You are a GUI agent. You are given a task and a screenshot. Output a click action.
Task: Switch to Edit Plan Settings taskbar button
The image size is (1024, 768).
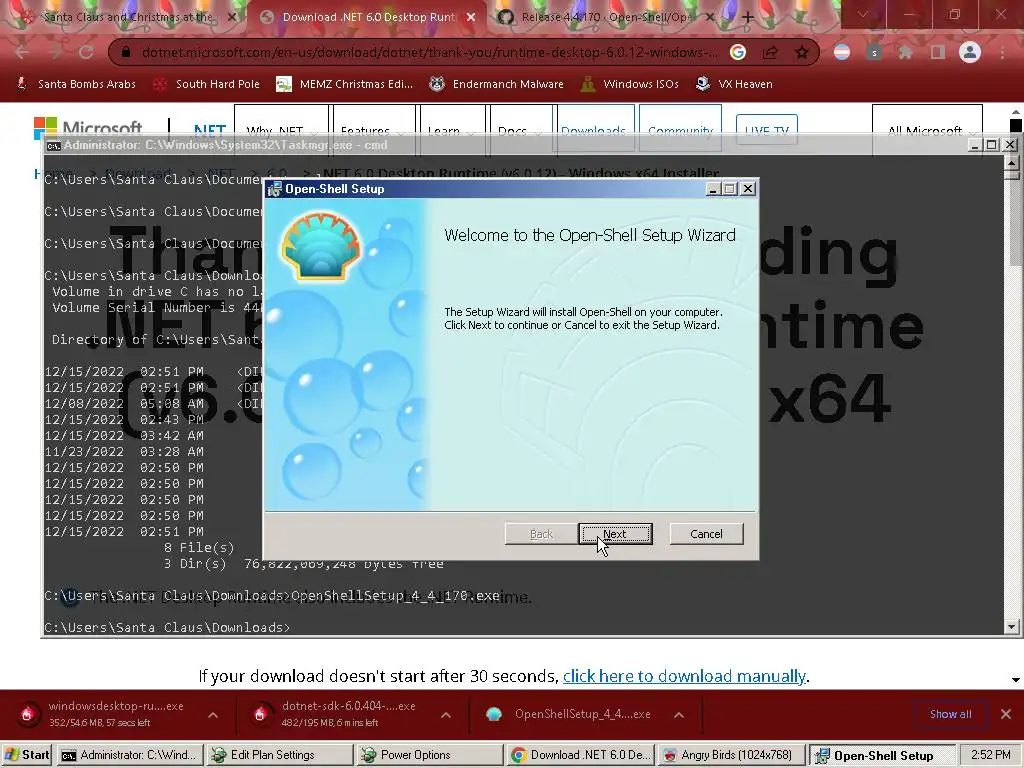(x=280, y=755)
